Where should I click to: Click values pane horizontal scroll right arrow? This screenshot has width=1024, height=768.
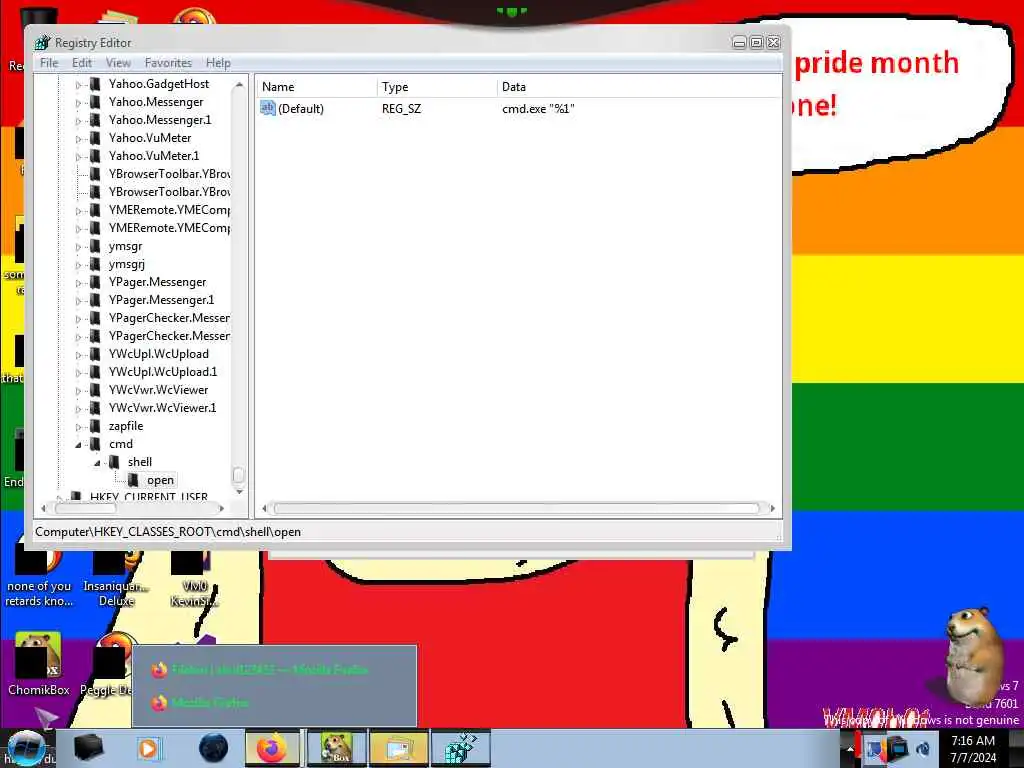tap(773, 508)
